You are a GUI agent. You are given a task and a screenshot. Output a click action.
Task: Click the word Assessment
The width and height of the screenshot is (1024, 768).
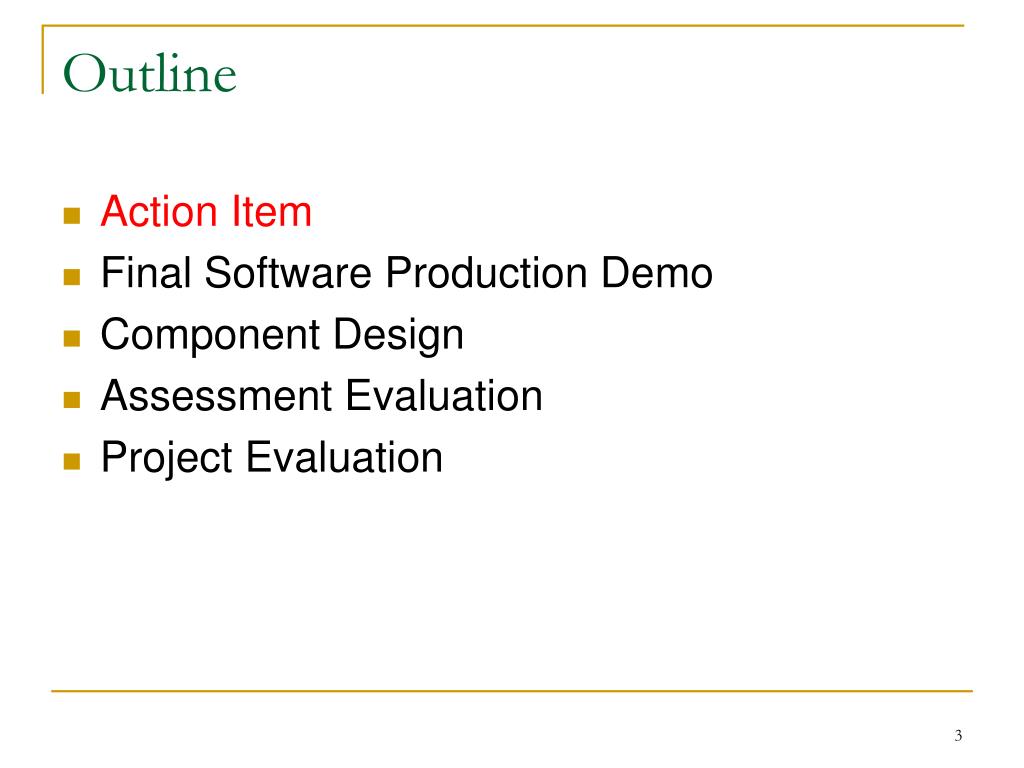coord(217,396)
